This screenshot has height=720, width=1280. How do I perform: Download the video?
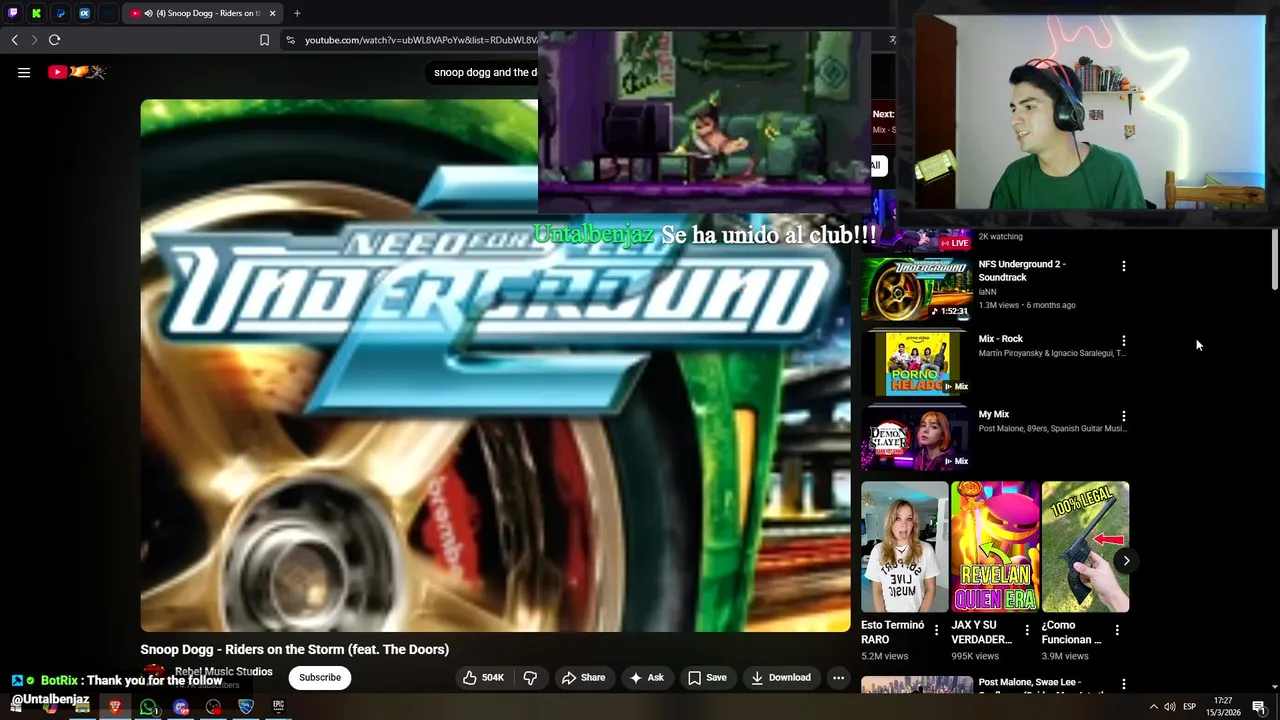point(781,677)
